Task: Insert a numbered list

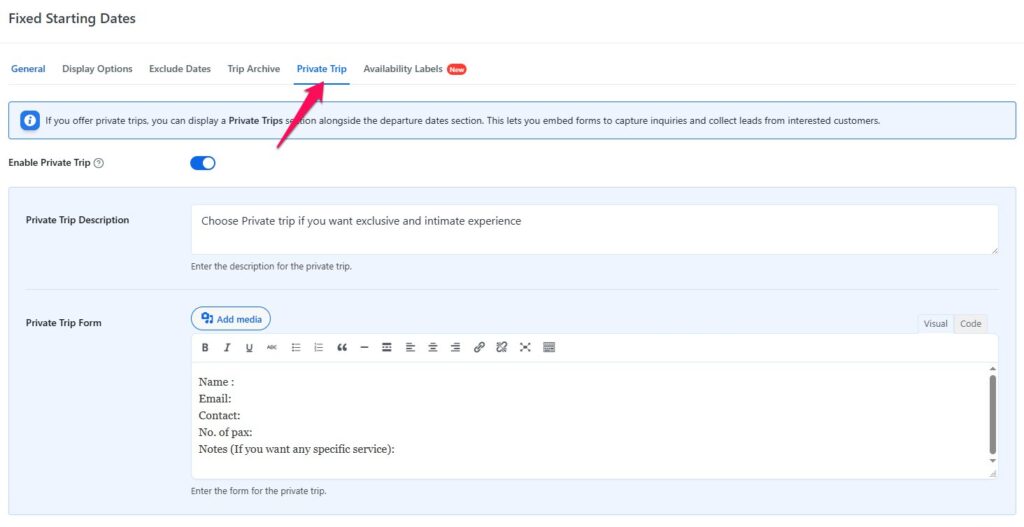Action: [319, 348]
